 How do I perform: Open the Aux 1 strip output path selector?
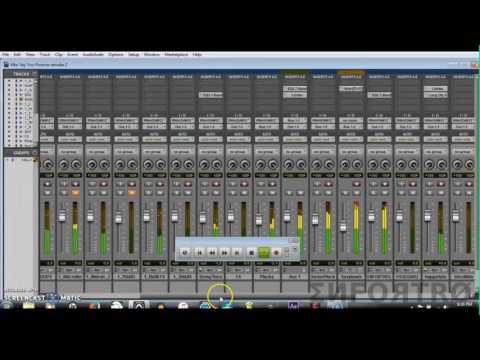[x=295, y=127]
